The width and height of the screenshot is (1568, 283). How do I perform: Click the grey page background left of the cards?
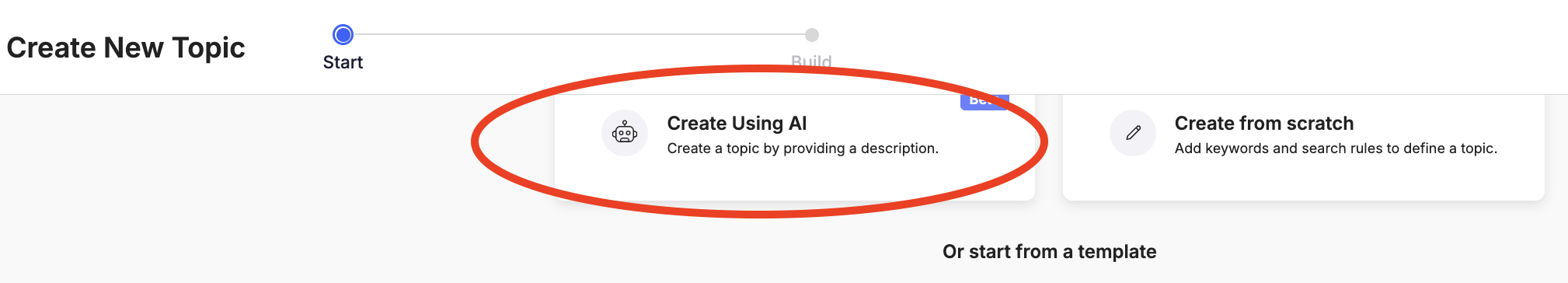(272, 187)
